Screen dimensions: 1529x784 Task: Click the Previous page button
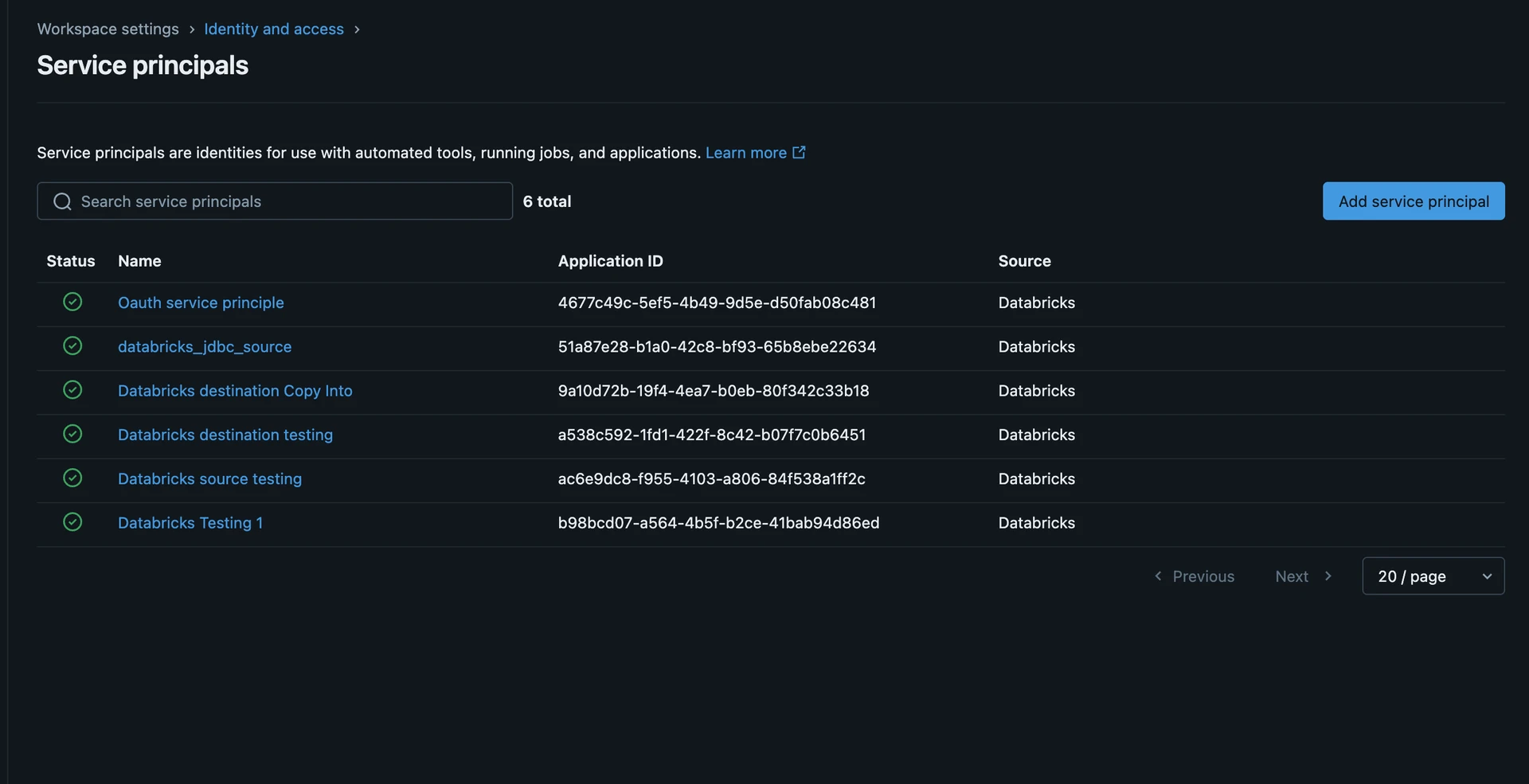coord(1194,575)
